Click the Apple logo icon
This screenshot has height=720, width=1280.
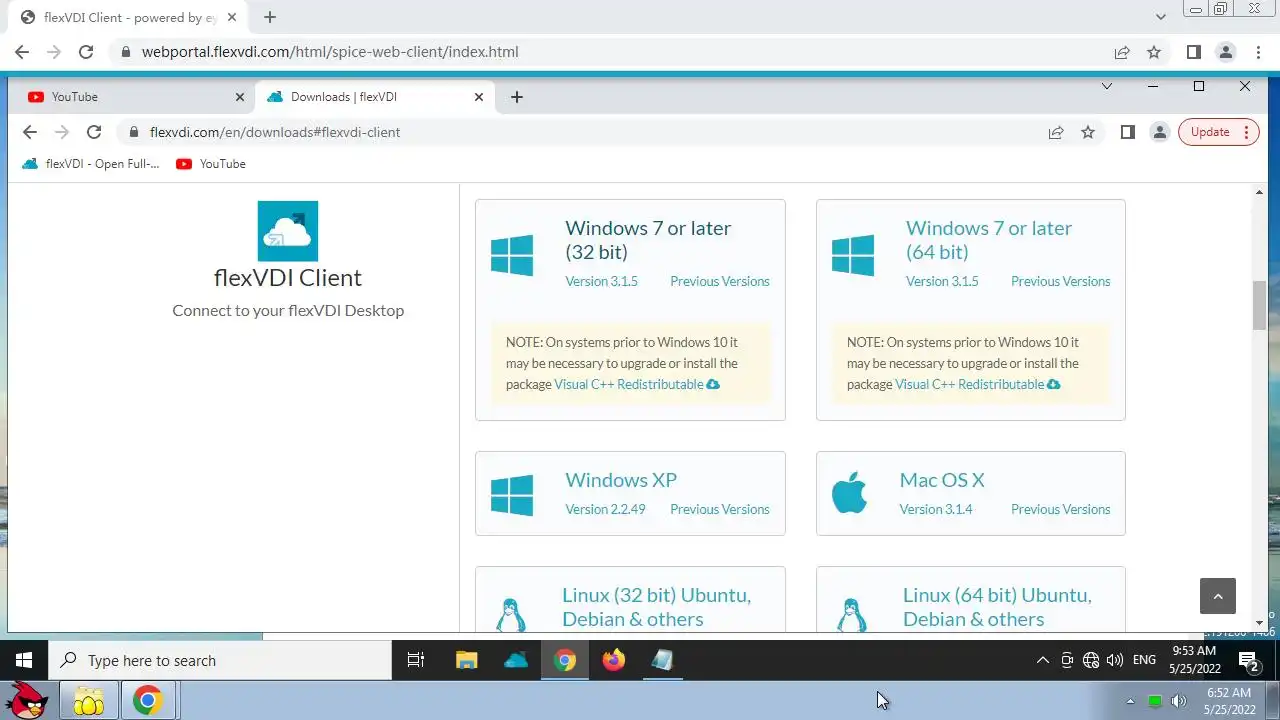850,494
